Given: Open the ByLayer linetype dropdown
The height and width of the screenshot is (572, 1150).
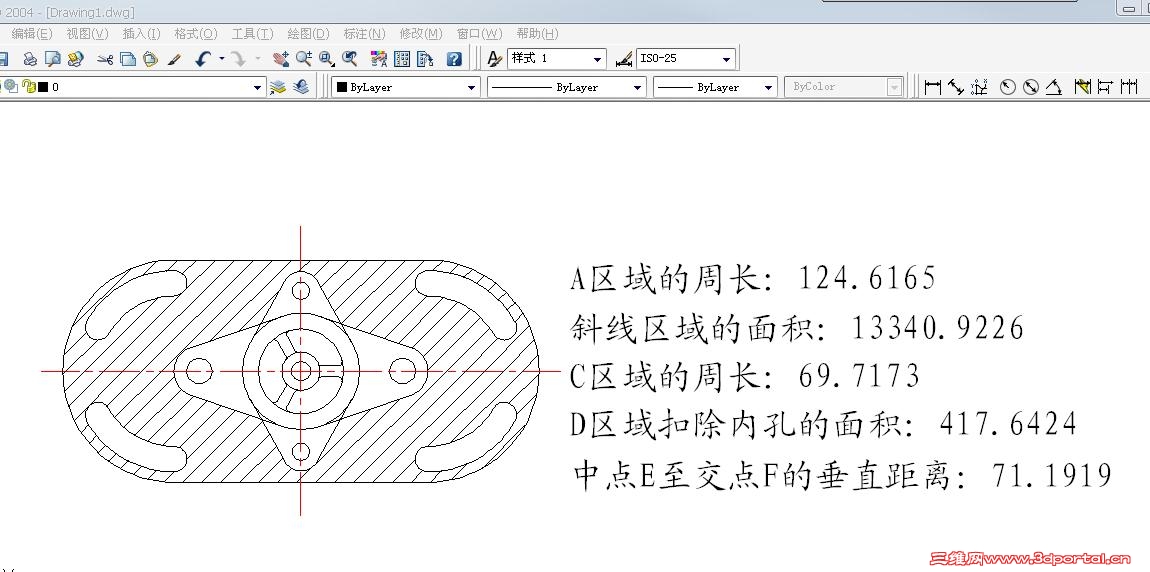Looking at the screenshot, I should coord(566,87).
